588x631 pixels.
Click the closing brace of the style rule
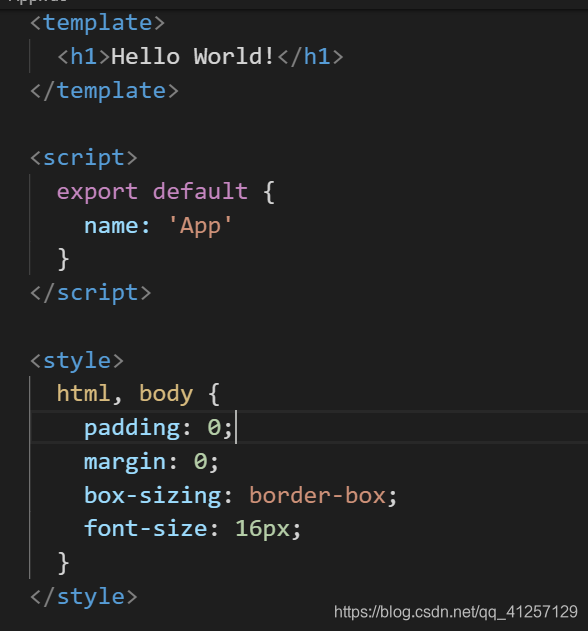point(64,563)
